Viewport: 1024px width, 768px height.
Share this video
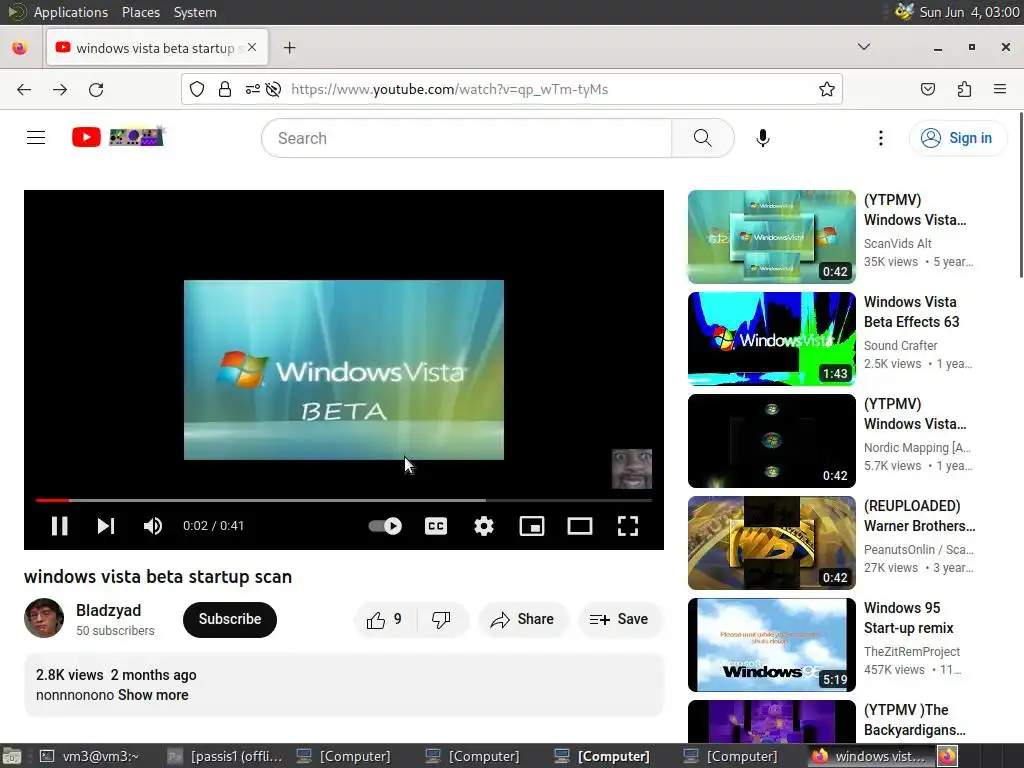[x=523, y=619]
